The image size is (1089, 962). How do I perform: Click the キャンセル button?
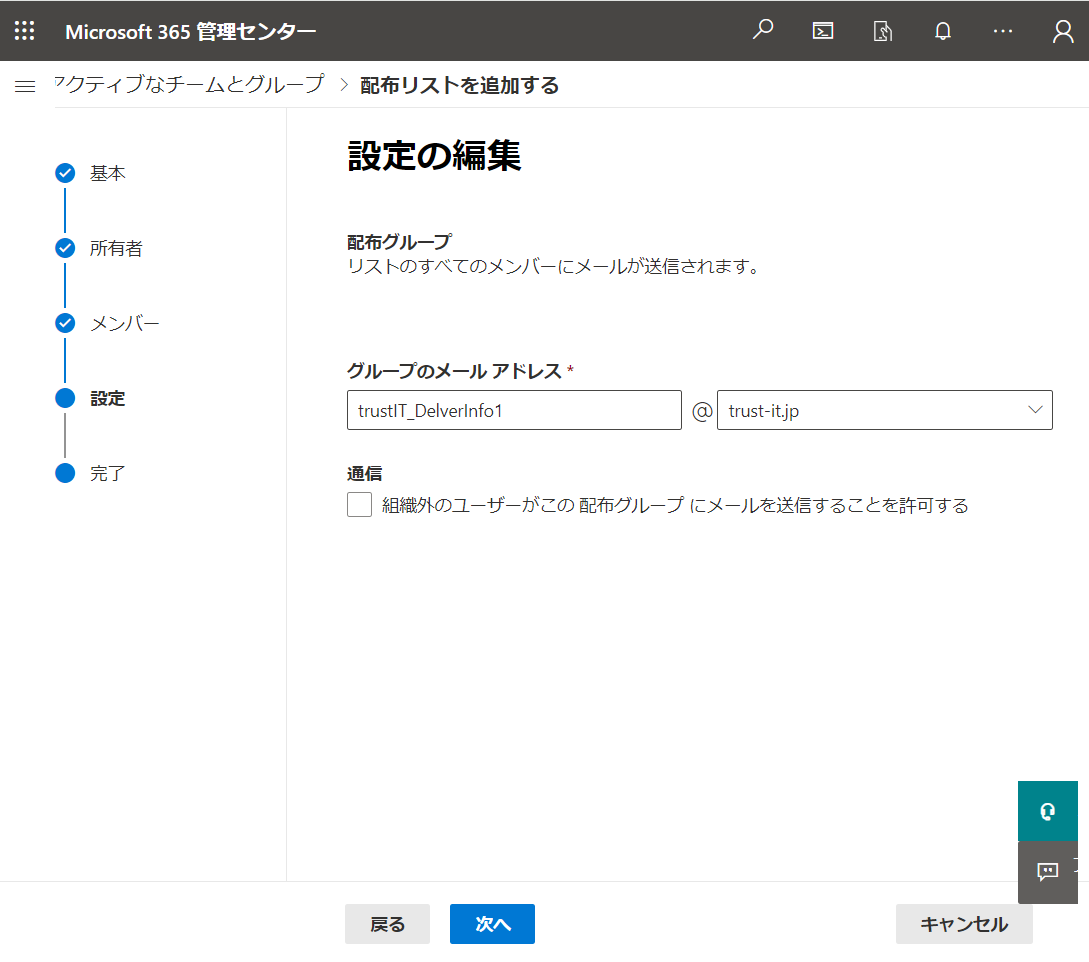click(x=964, y=924)
